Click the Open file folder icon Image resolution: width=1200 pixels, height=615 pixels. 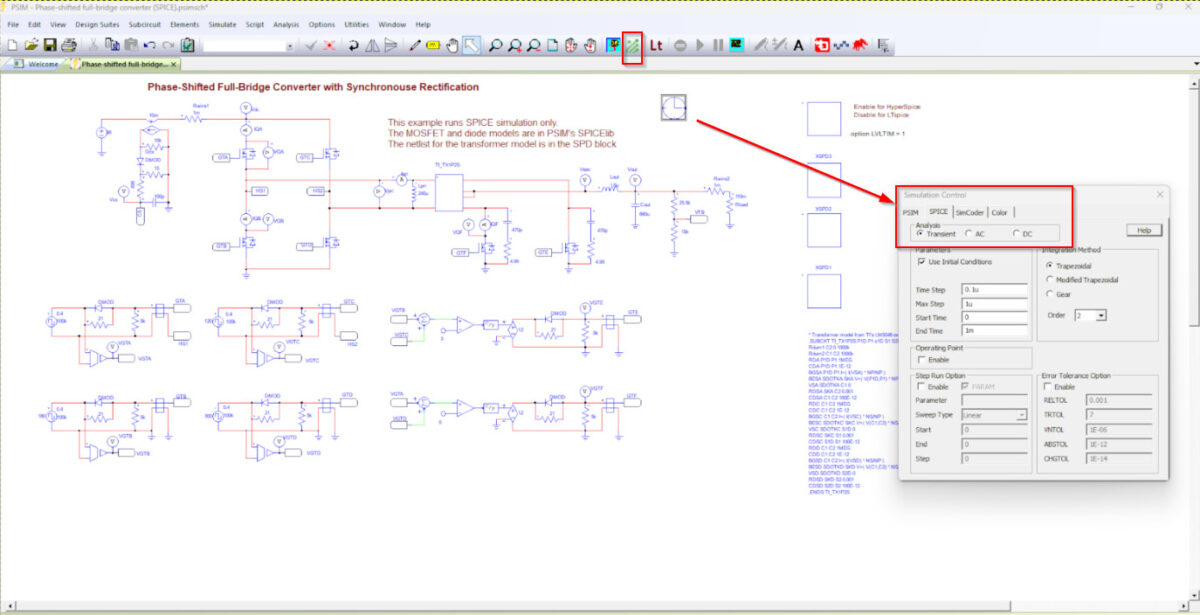point(31,45)
